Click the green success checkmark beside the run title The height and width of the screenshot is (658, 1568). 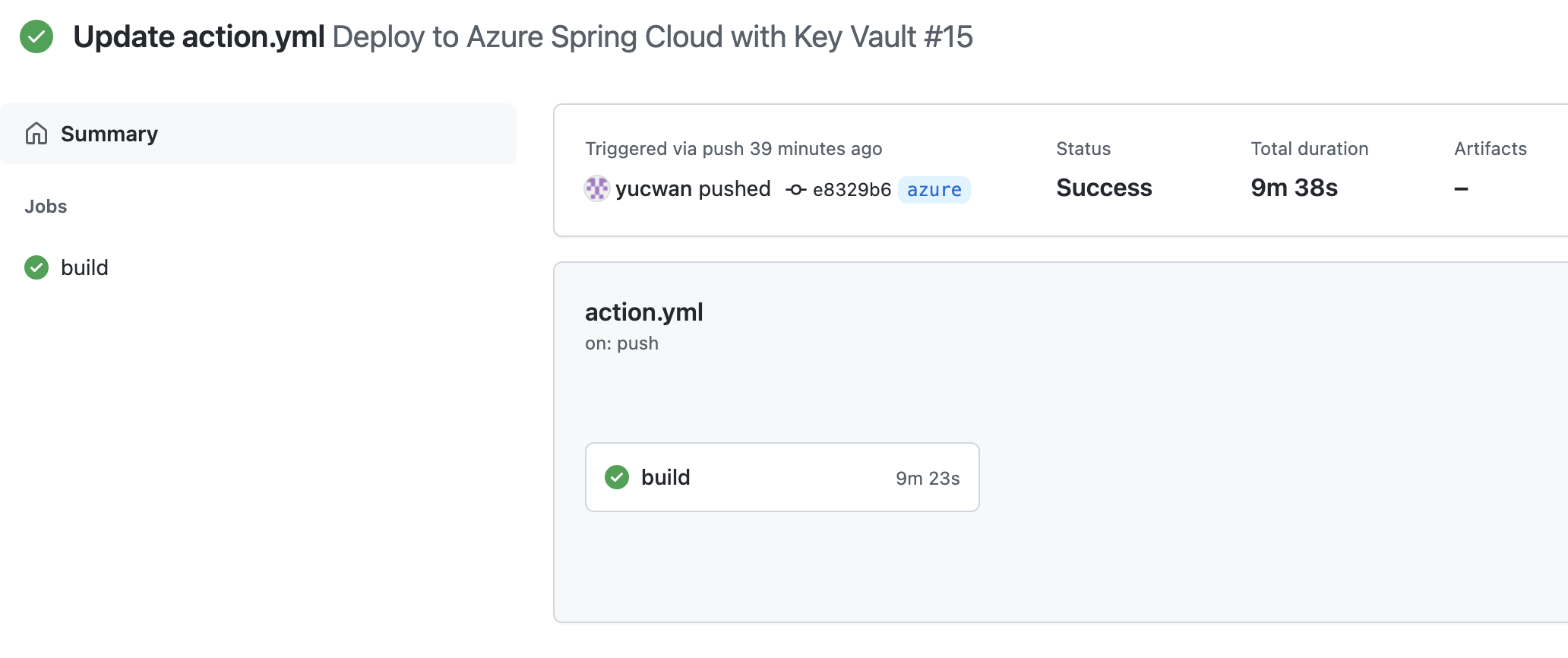click(x=36, y=36)
